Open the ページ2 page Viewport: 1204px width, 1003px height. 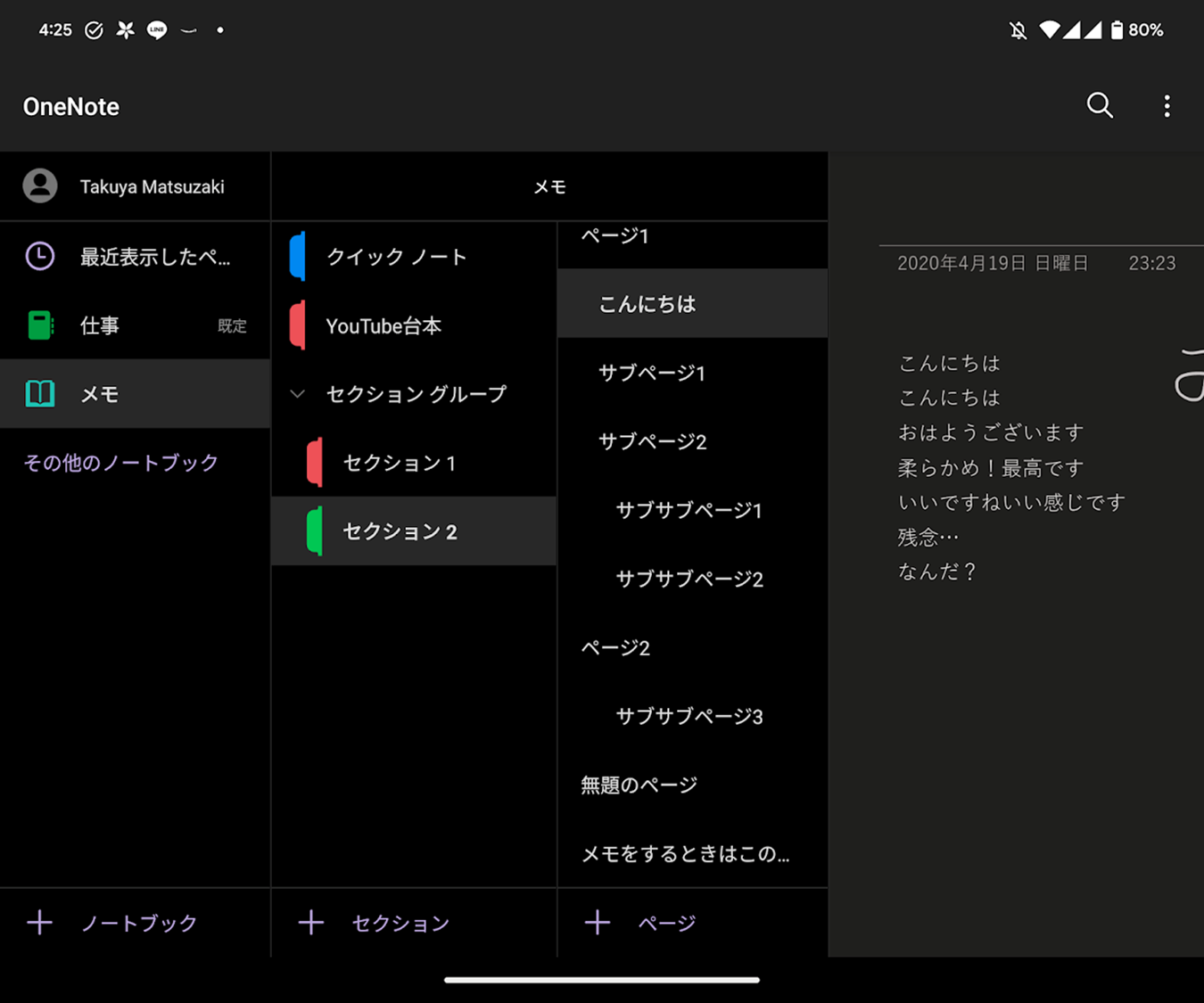[x=692, y=646]
